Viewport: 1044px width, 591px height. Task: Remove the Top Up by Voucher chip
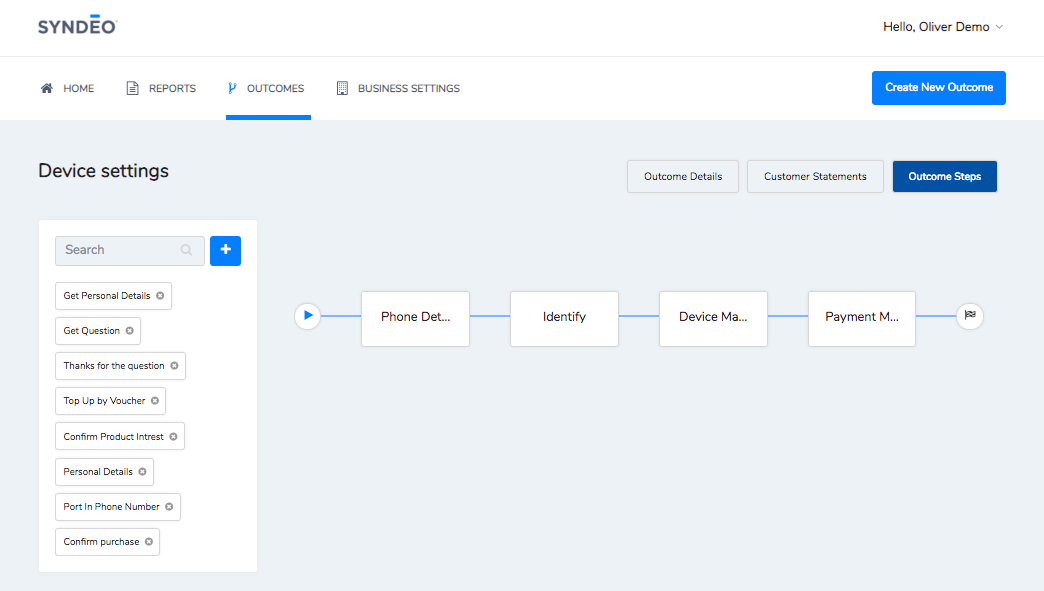(154, 401)
